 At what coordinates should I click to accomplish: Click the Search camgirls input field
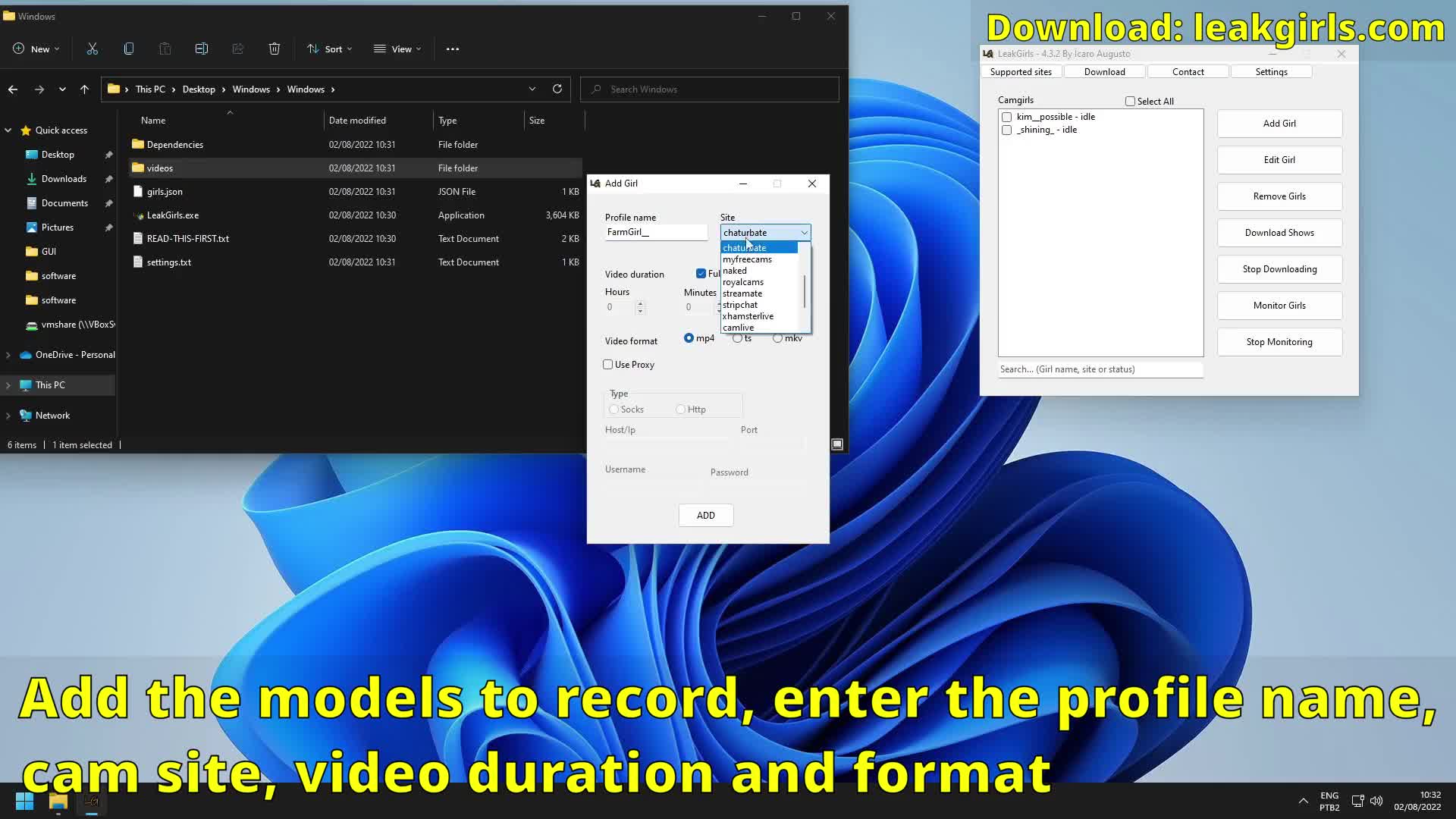point(1100,369)
